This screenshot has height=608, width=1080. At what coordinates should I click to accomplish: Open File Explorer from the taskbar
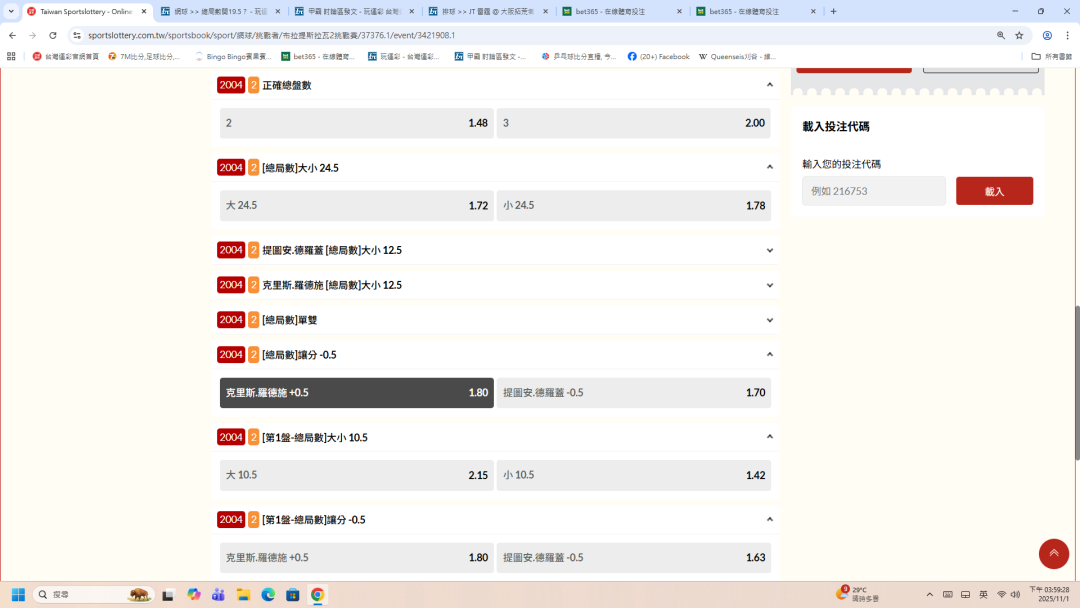pos(243,594)
